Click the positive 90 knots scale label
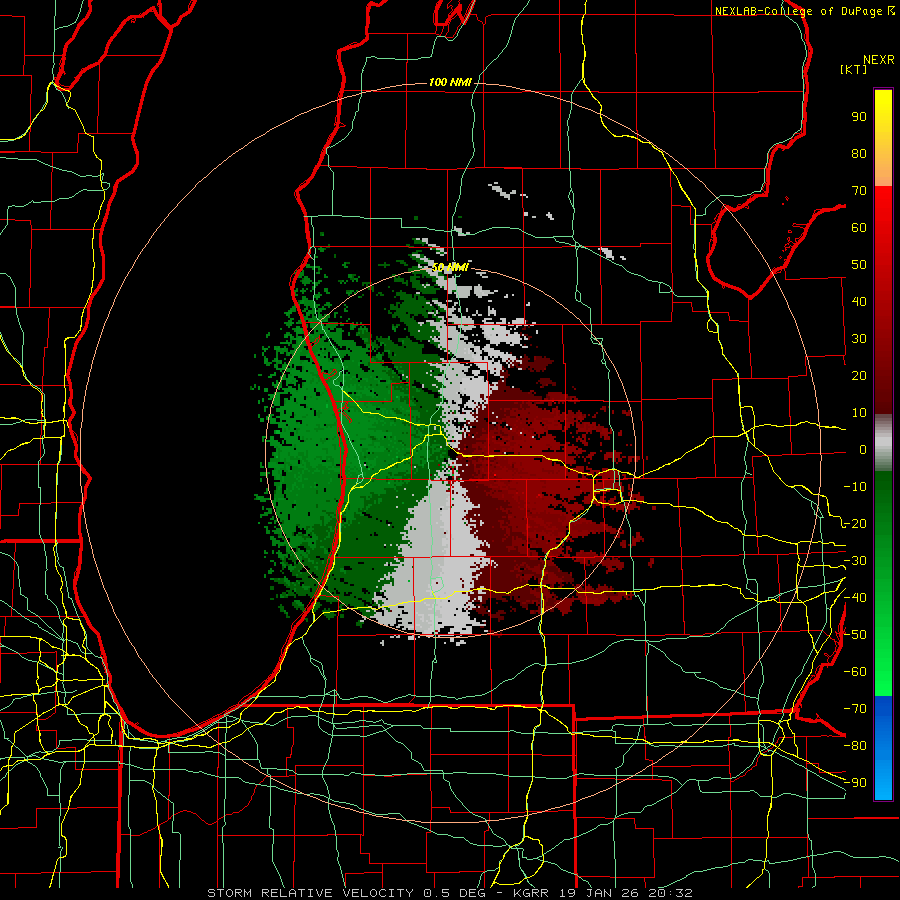 [x=859, y=117]
